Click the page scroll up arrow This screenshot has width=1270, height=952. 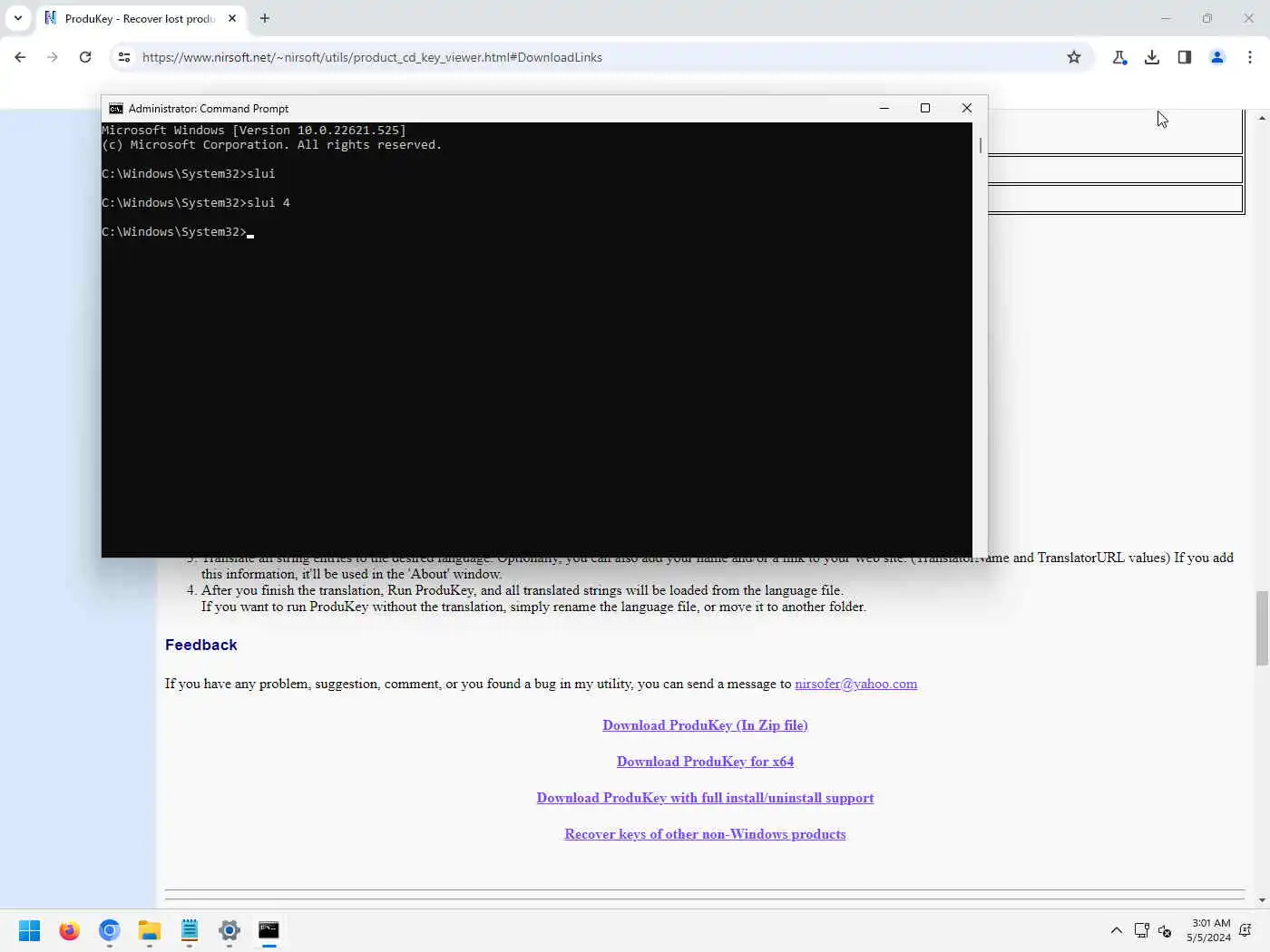click(1262, 118)
